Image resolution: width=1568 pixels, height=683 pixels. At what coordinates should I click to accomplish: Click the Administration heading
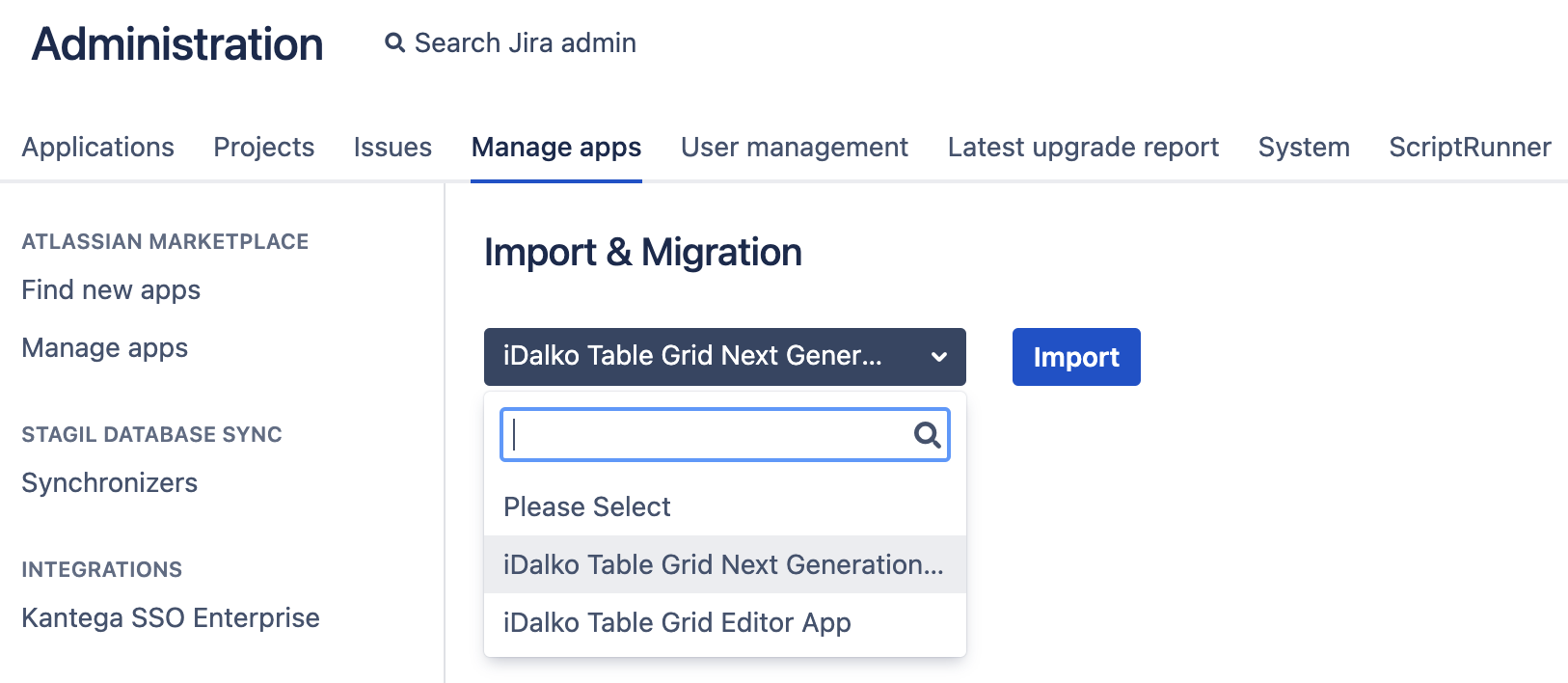coord(177,44)
